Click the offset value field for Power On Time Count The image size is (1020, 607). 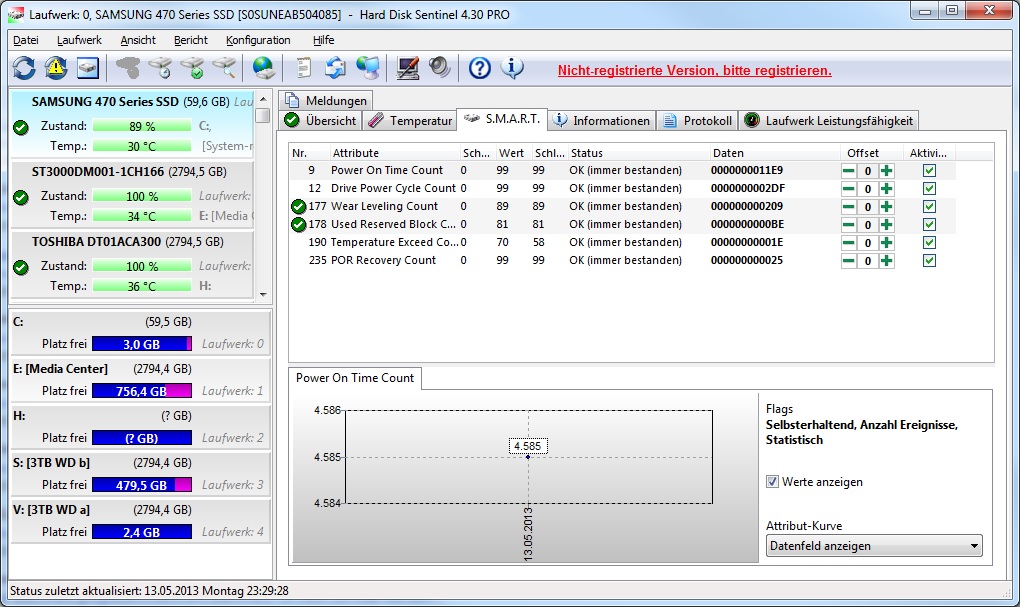pos(868,171)
